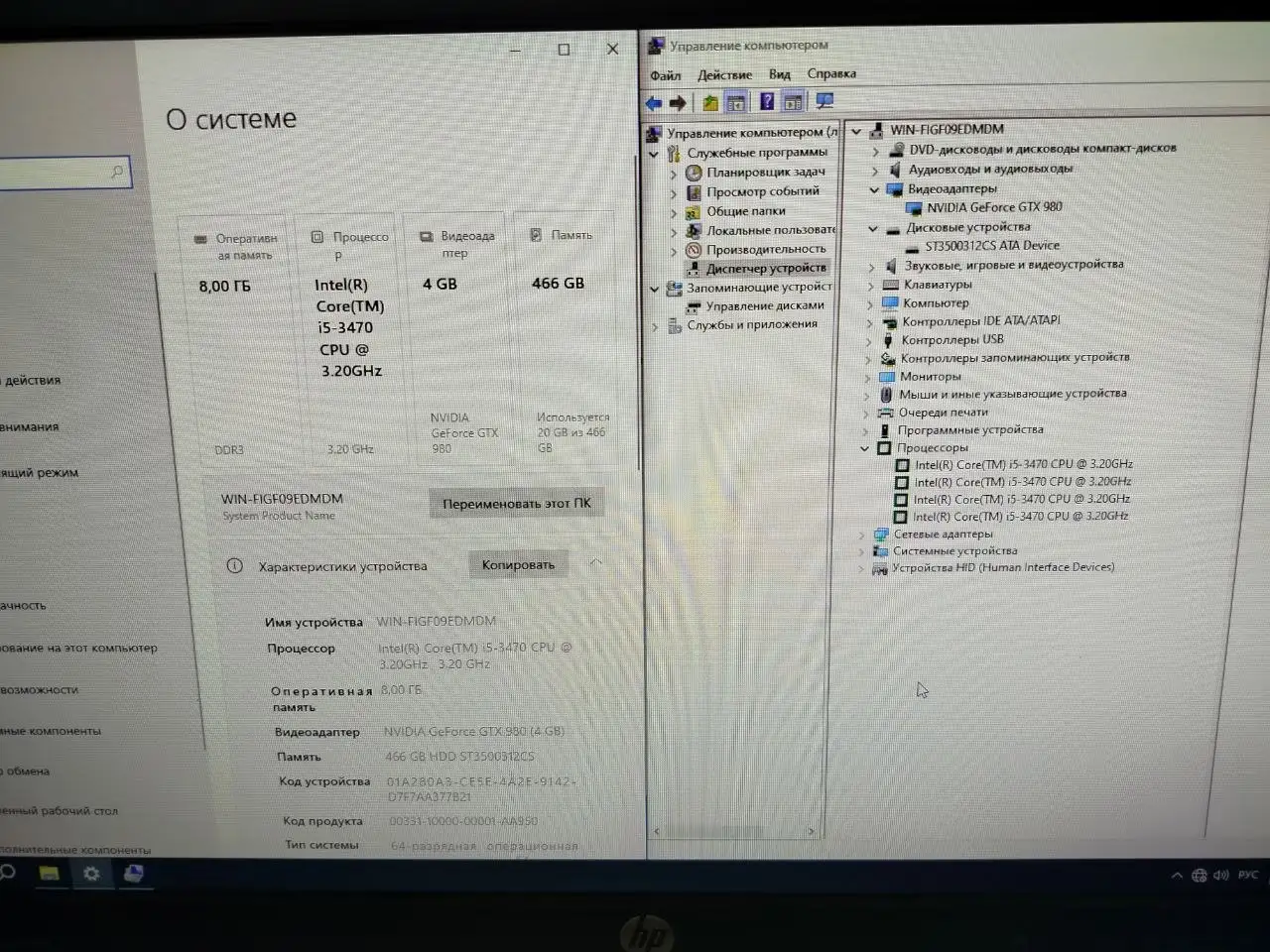Select Программные устройства category
Screen dimensions: 1270x952
tap(969, 430)
